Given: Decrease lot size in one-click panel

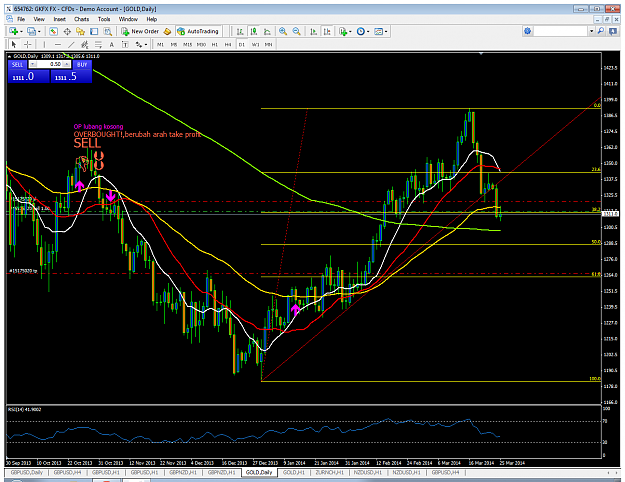Looking at the screenshot, I should [x=33, y=64].
